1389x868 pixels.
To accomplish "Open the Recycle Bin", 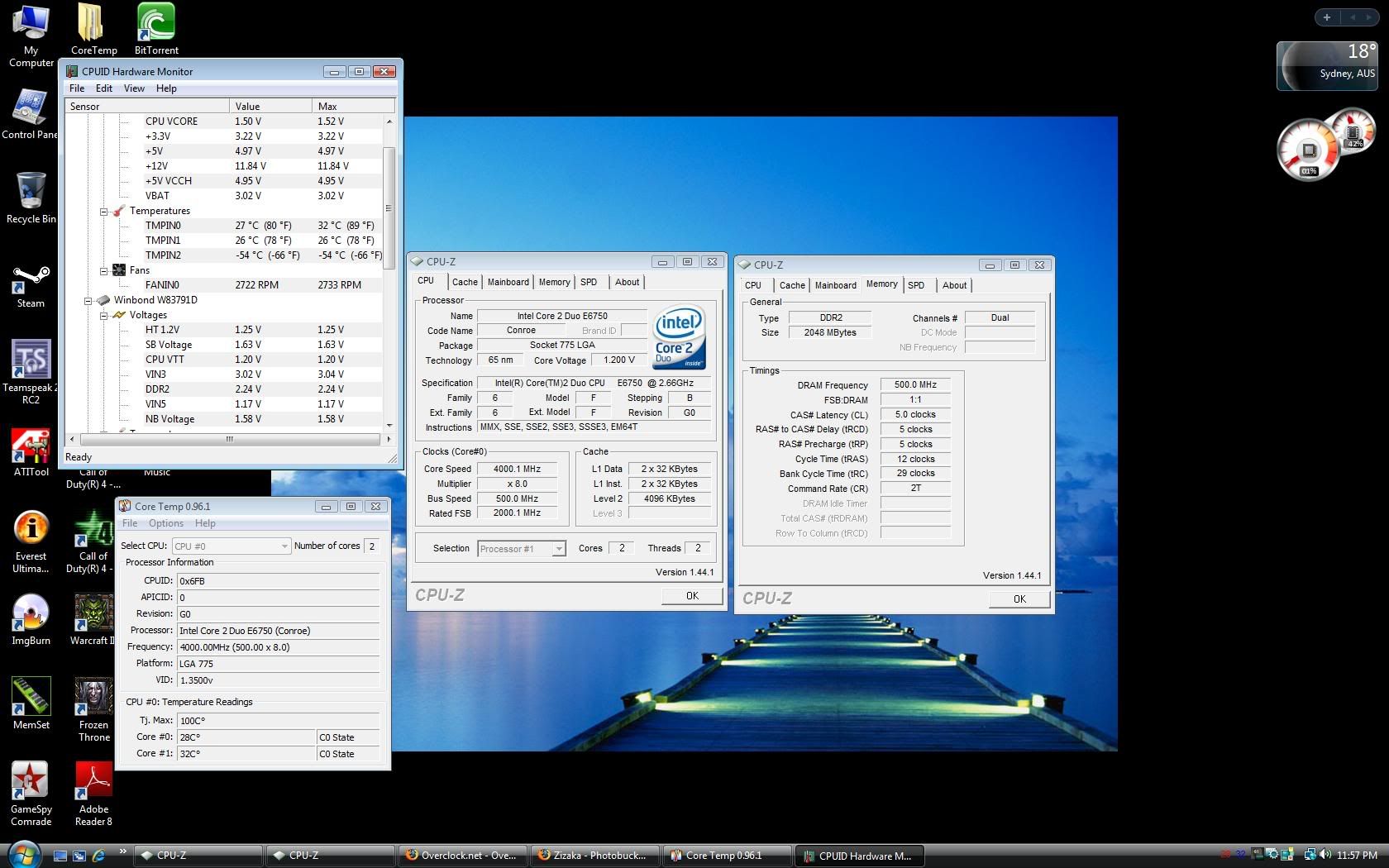I will pos(31,198).
